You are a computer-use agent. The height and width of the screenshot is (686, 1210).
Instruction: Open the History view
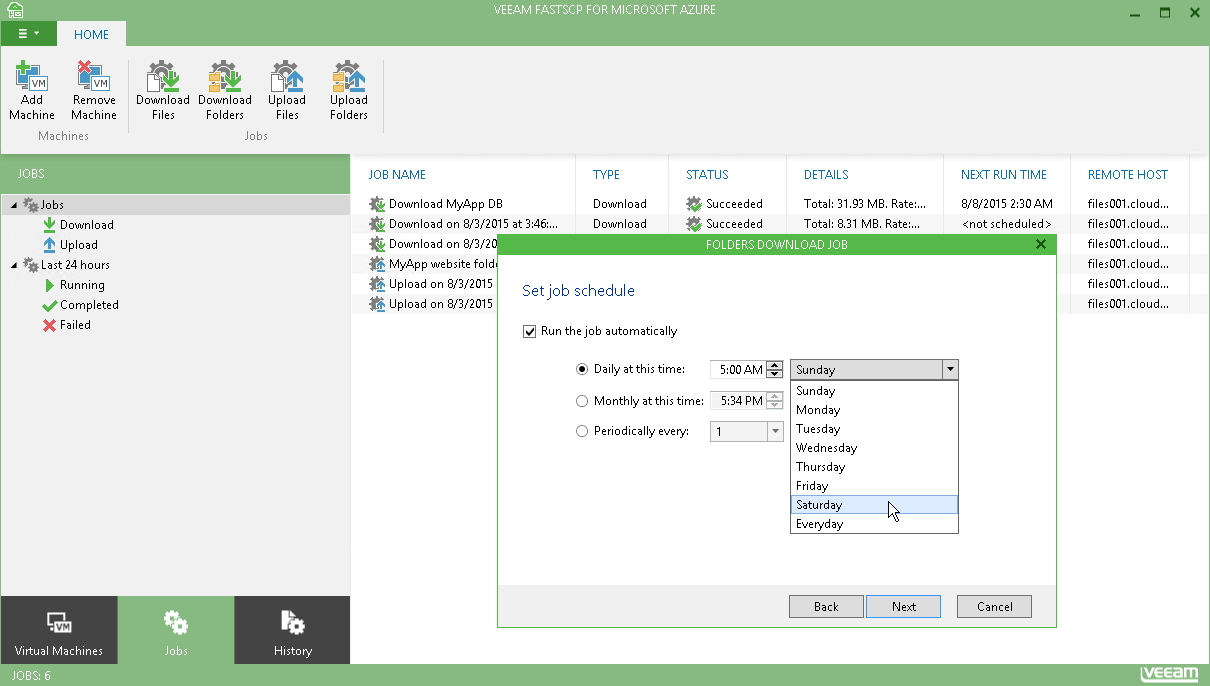tap(292, 630)
